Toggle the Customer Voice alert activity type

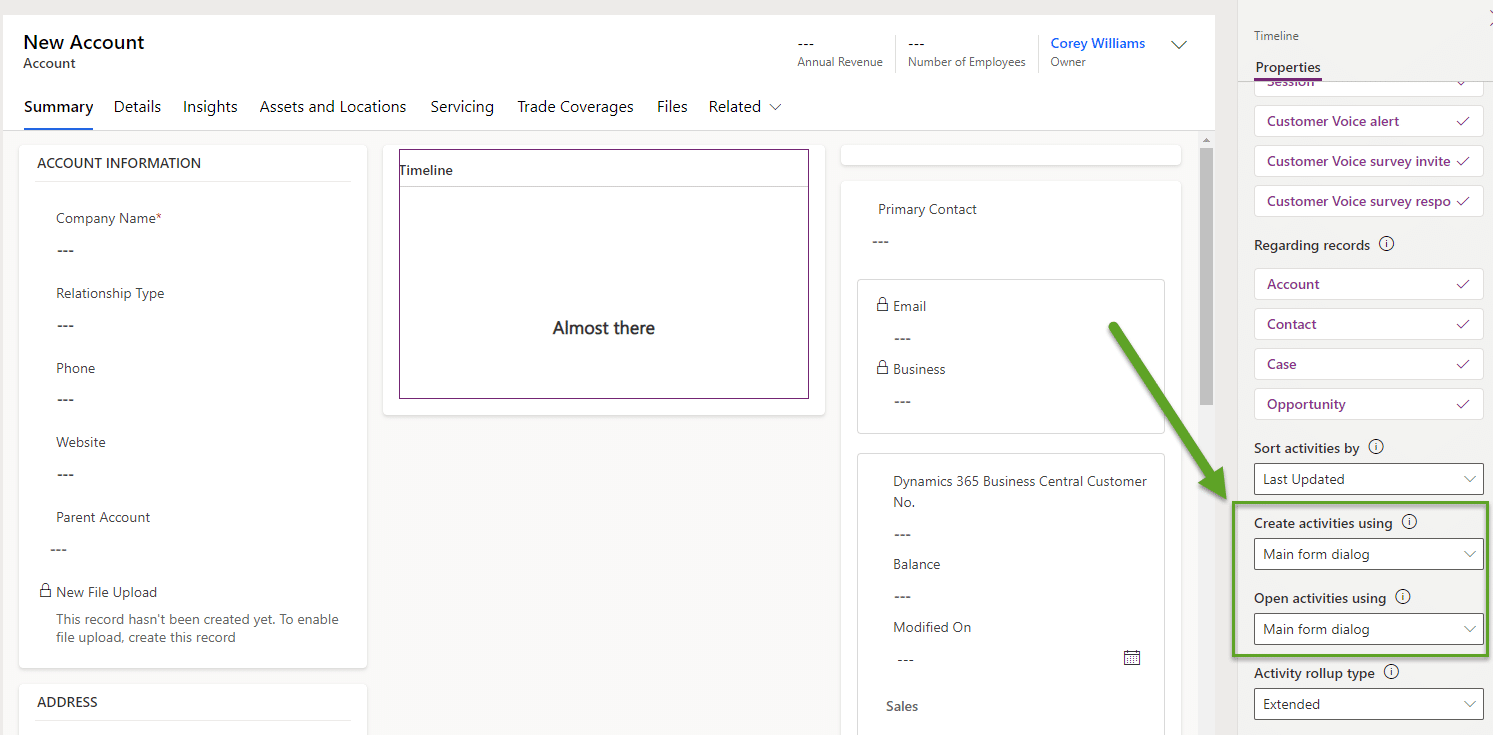pyautogui.click(x=1368, y=121)
